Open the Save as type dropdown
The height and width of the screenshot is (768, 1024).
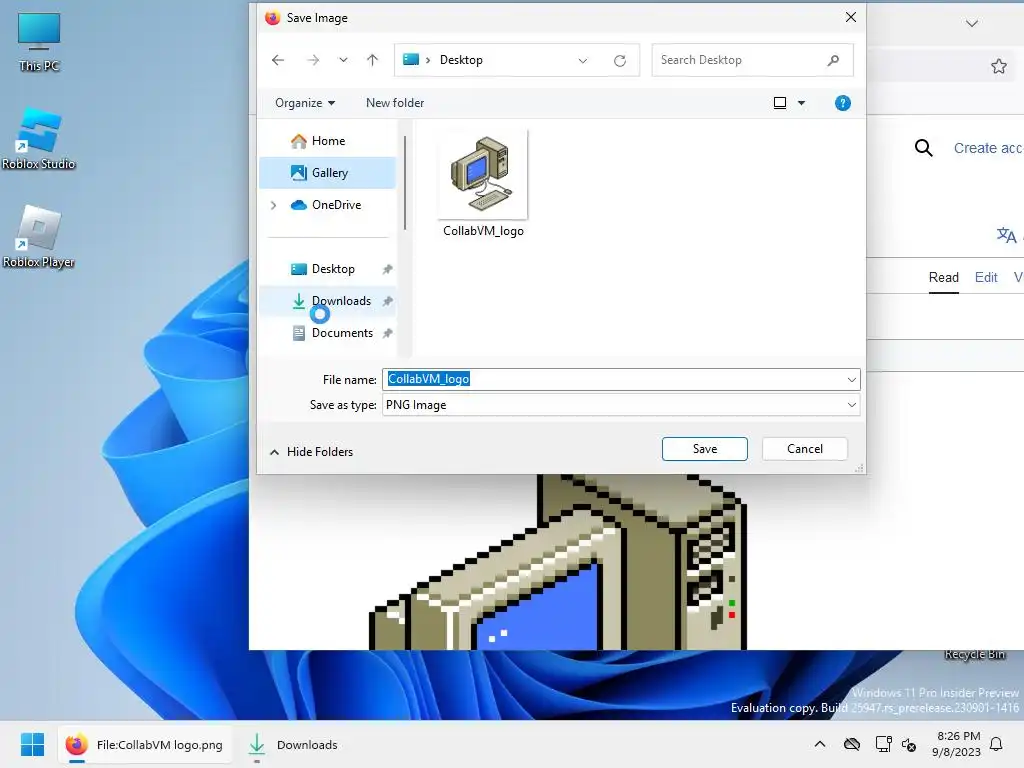point(621,405)
